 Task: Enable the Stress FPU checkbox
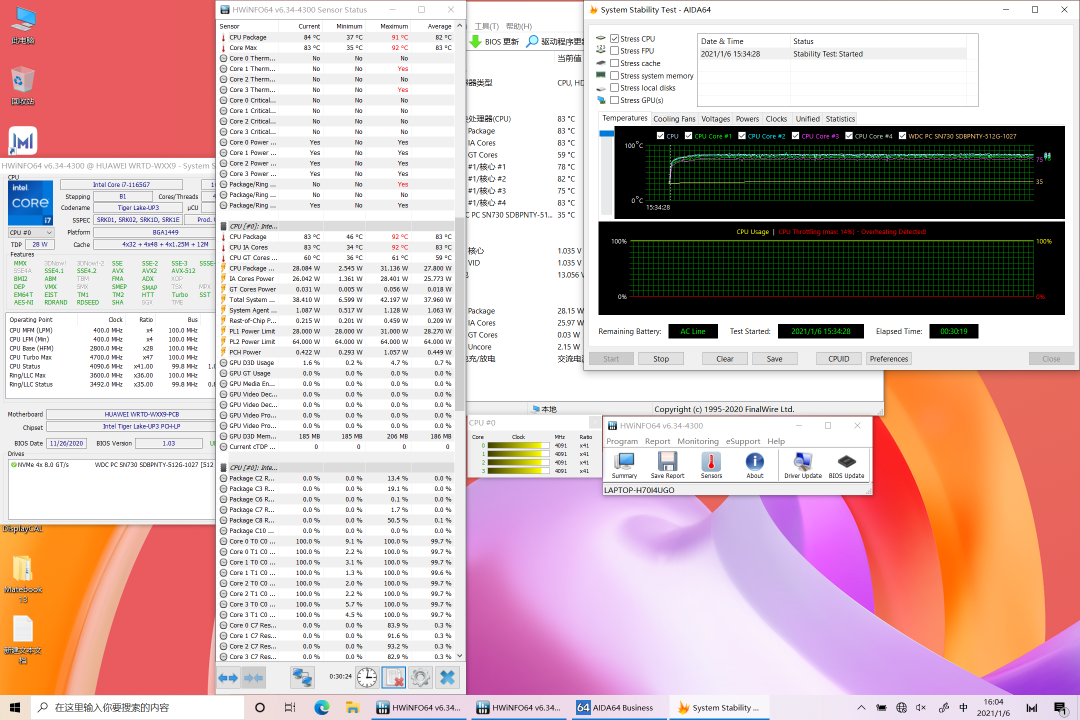[614, 51]
